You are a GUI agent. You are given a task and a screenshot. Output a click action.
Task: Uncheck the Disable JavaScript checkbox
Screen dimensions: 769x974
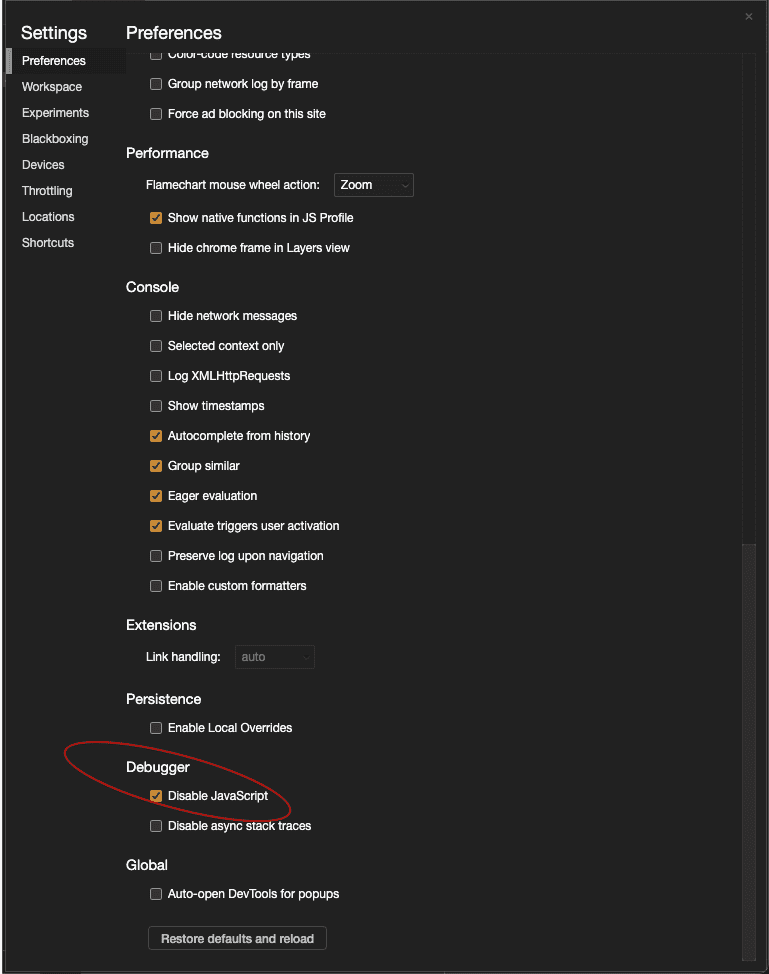click(x=156, y=796)
